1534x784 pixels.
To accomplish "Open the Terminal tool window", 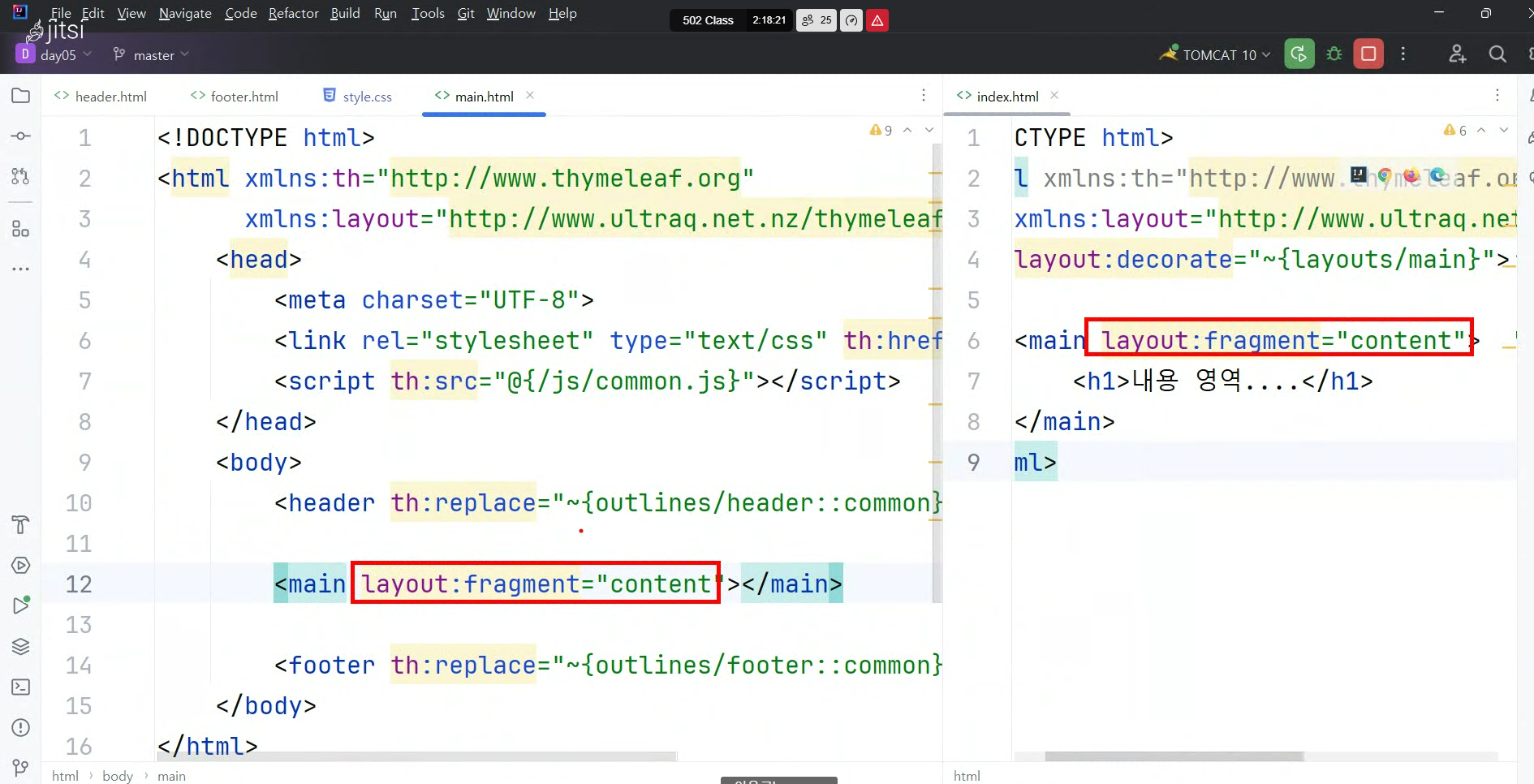I will click(x=21, y=687).
